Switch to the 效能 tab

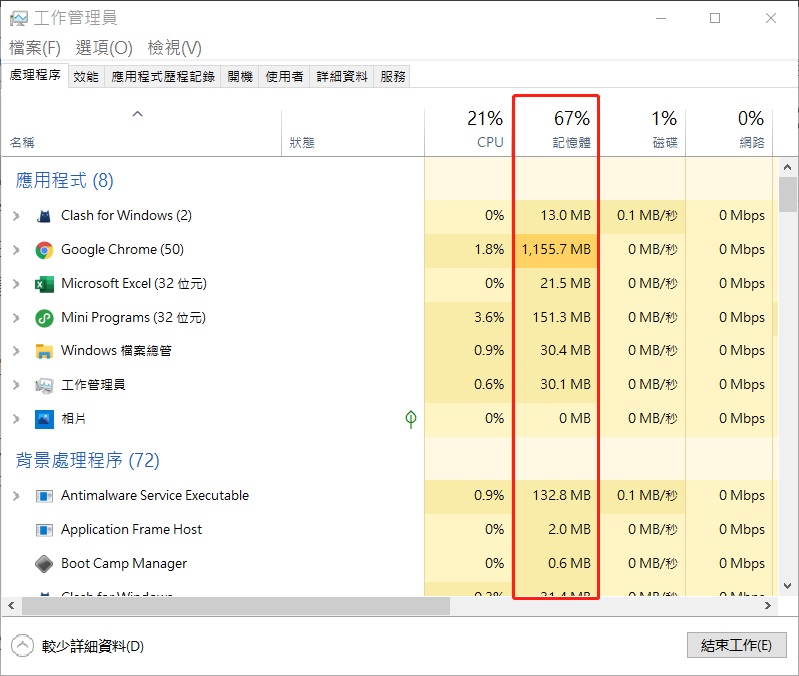pyautogui.click(x=86, y=76)
